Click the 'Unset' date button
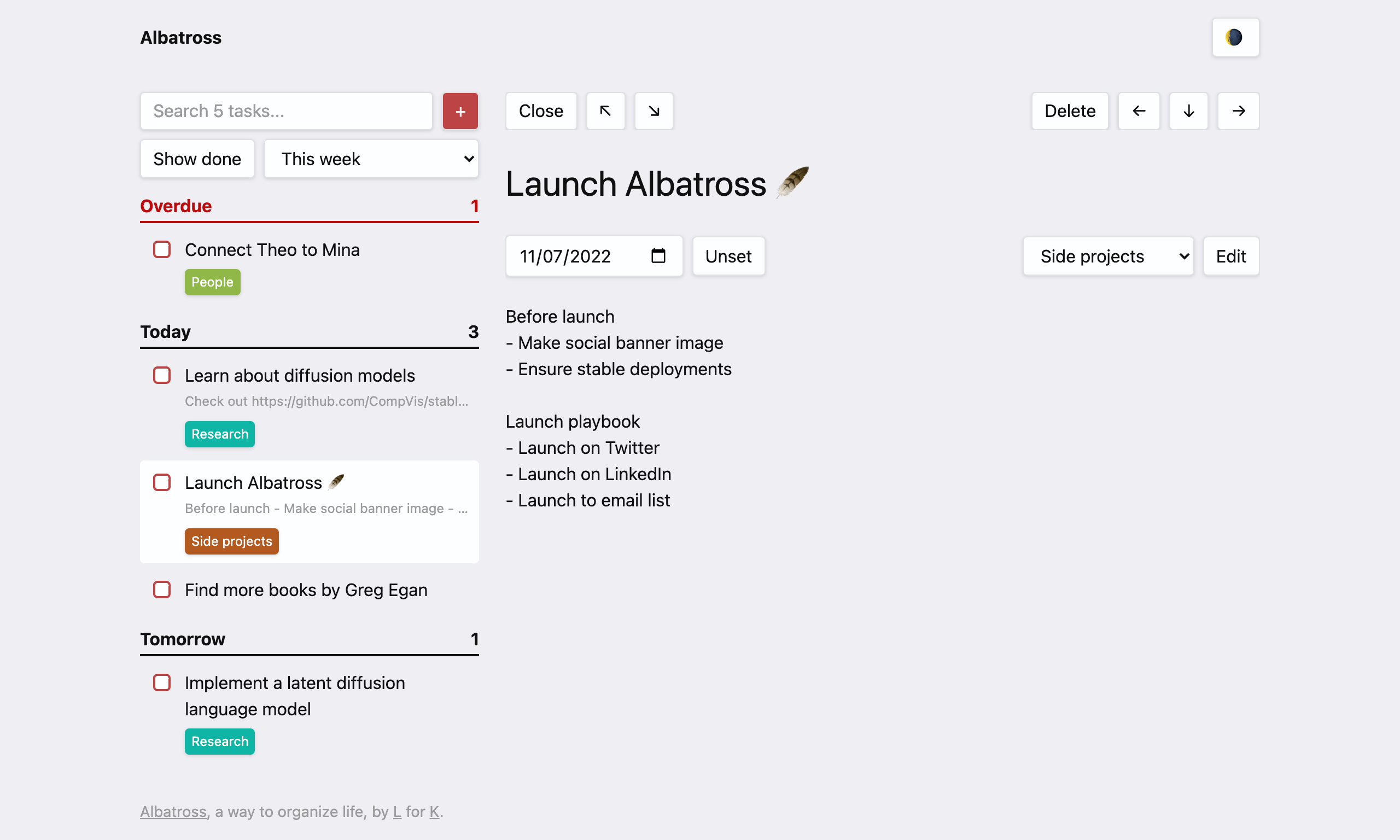 728,255
